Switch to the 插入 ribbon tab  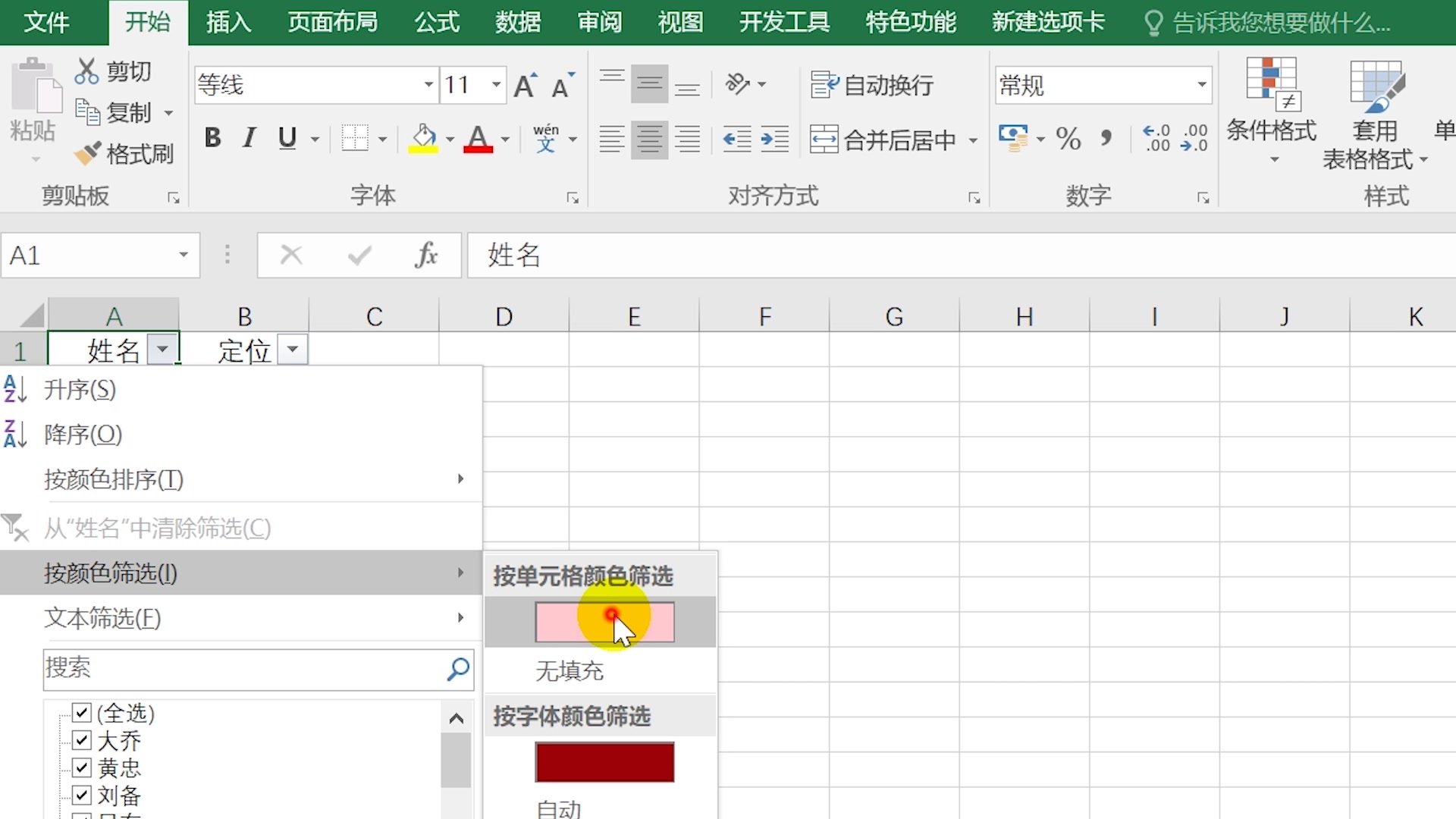coord(227,22)
